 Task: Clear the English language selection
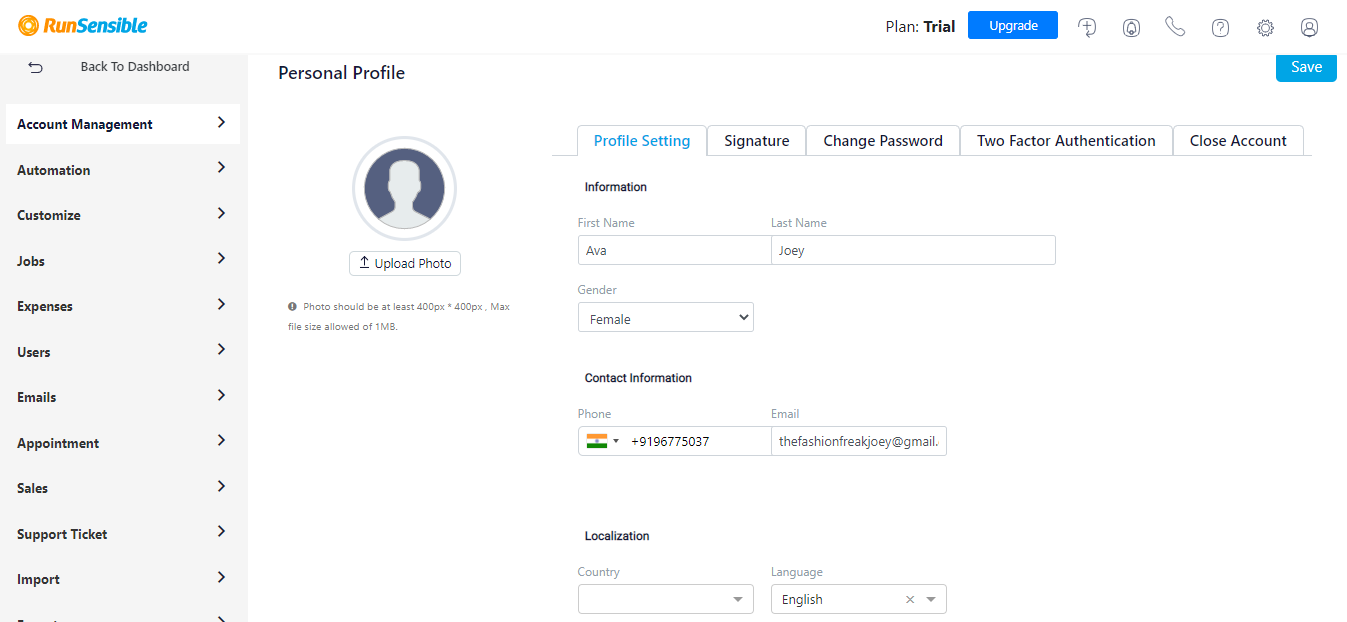910,599
